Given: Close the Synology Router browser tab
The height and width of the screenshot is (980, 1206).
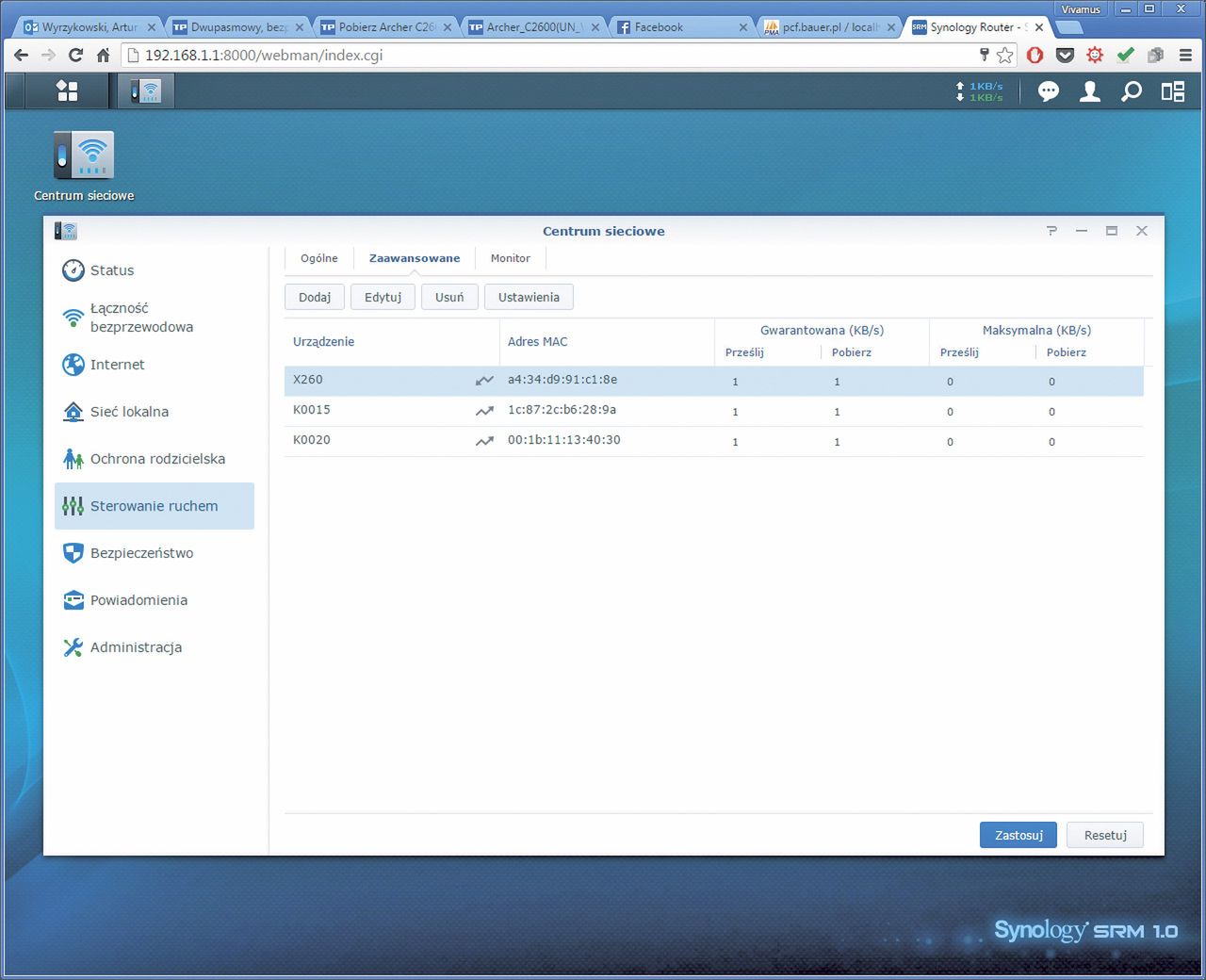Looking at the screenshot, I should (1039, 27).
